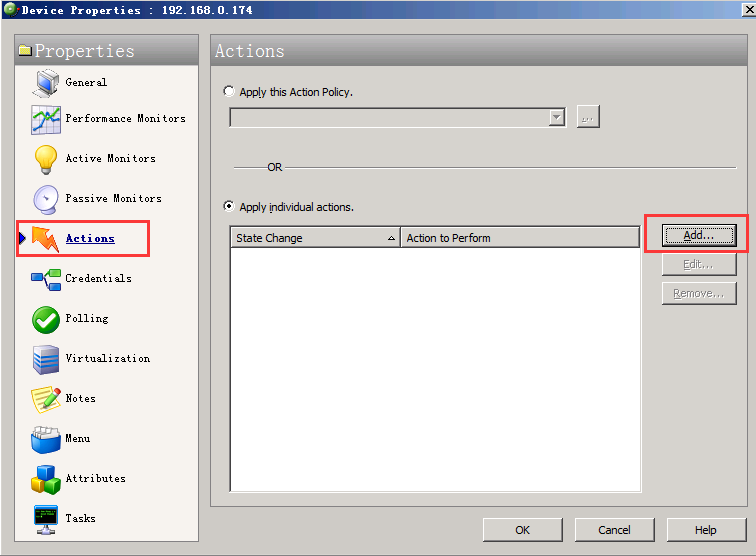Click the General monitor icon
Image resolution: width=756 pixels, height=556 pixels.
click(x=46, y=82)
